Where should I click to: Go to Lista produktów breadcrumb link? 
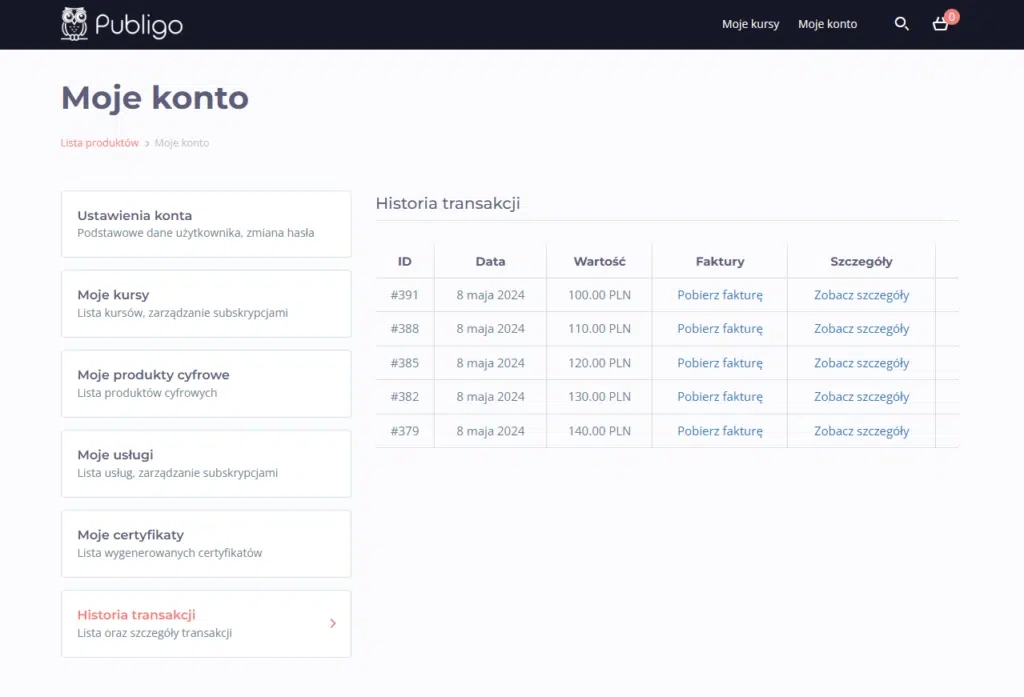click(x=99, y=142)
